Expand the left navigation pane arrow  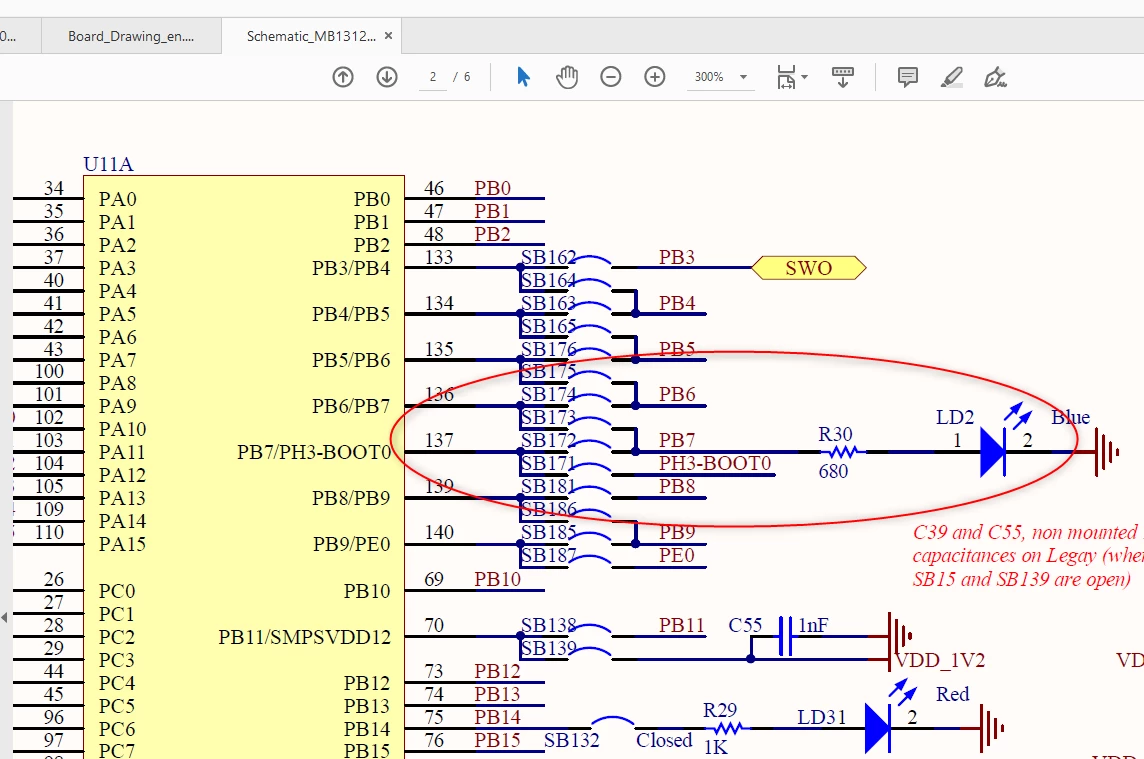click(4, 617)
